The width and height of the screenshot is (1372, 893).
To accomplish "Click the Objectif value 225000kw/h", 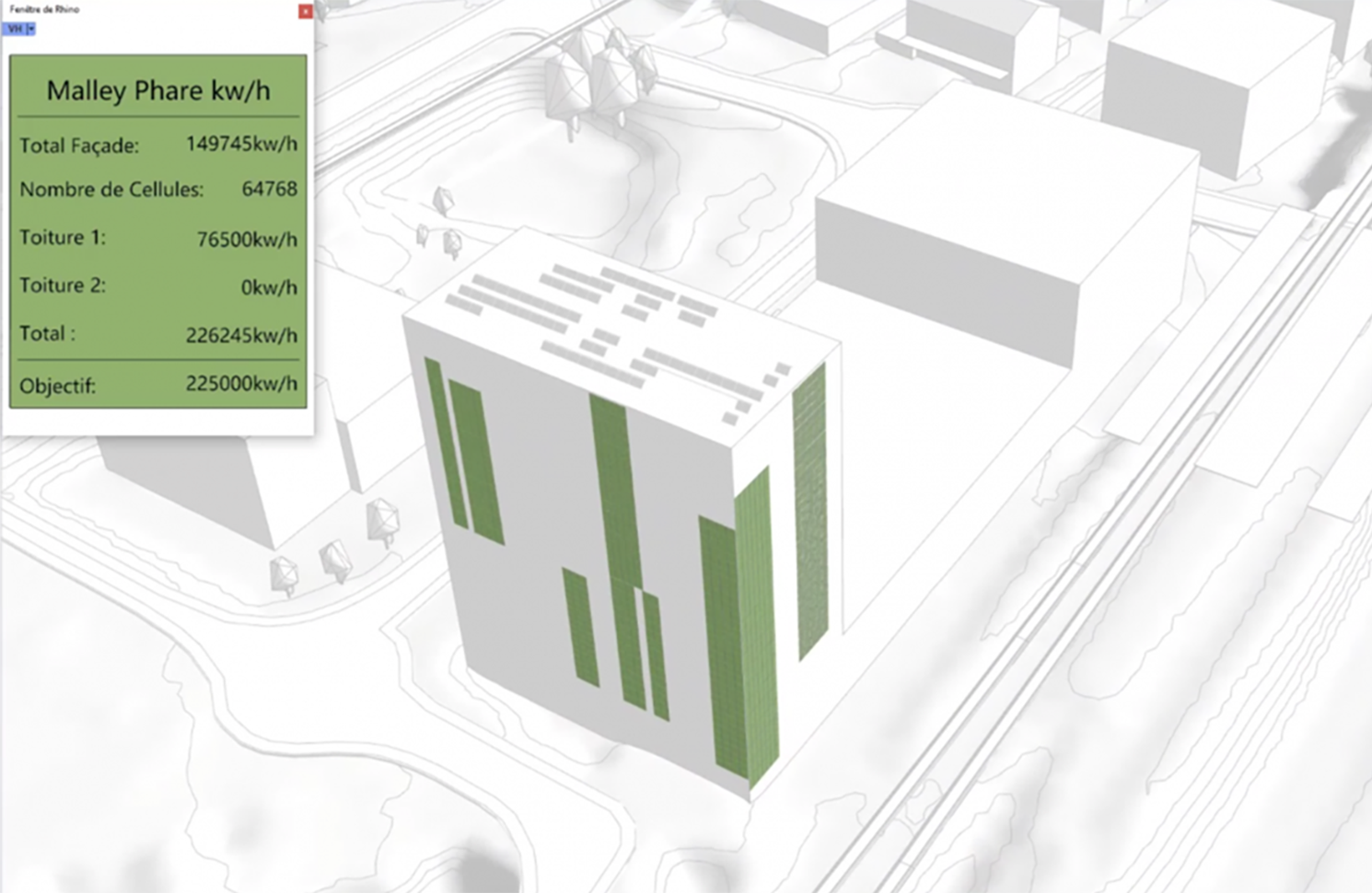I will tap(241, 384).
